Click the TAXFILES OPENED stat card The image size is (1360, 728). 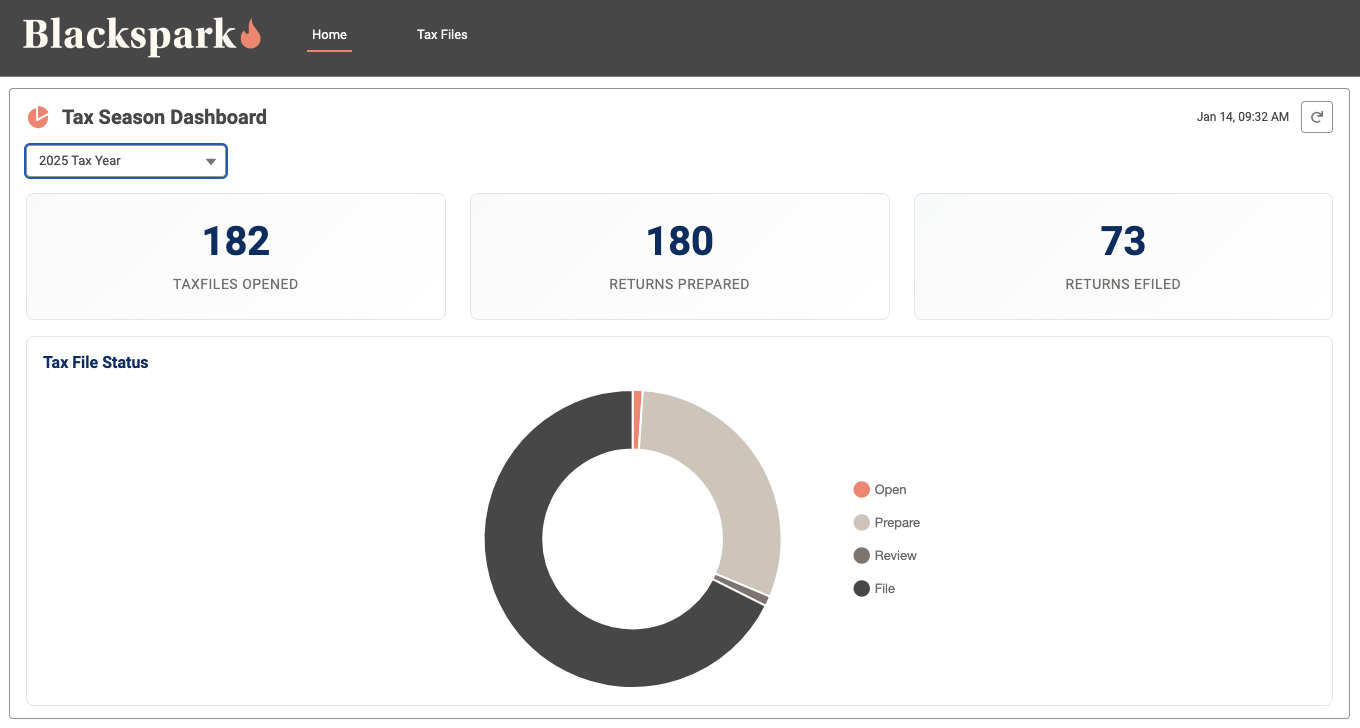[235, 256]
